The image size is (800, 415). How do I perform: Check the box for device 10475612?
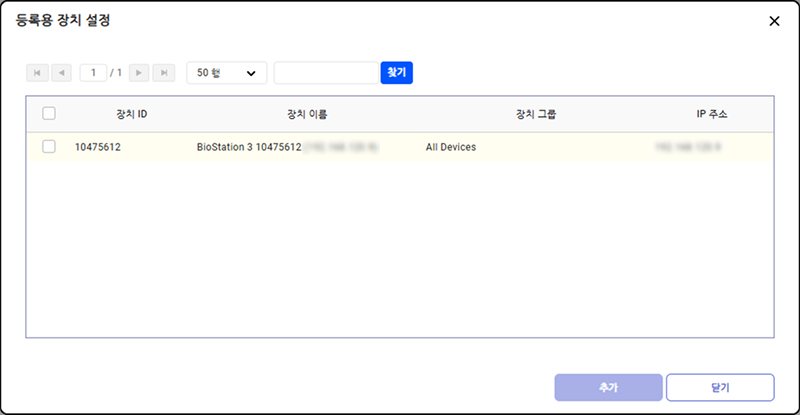[49, 147]
